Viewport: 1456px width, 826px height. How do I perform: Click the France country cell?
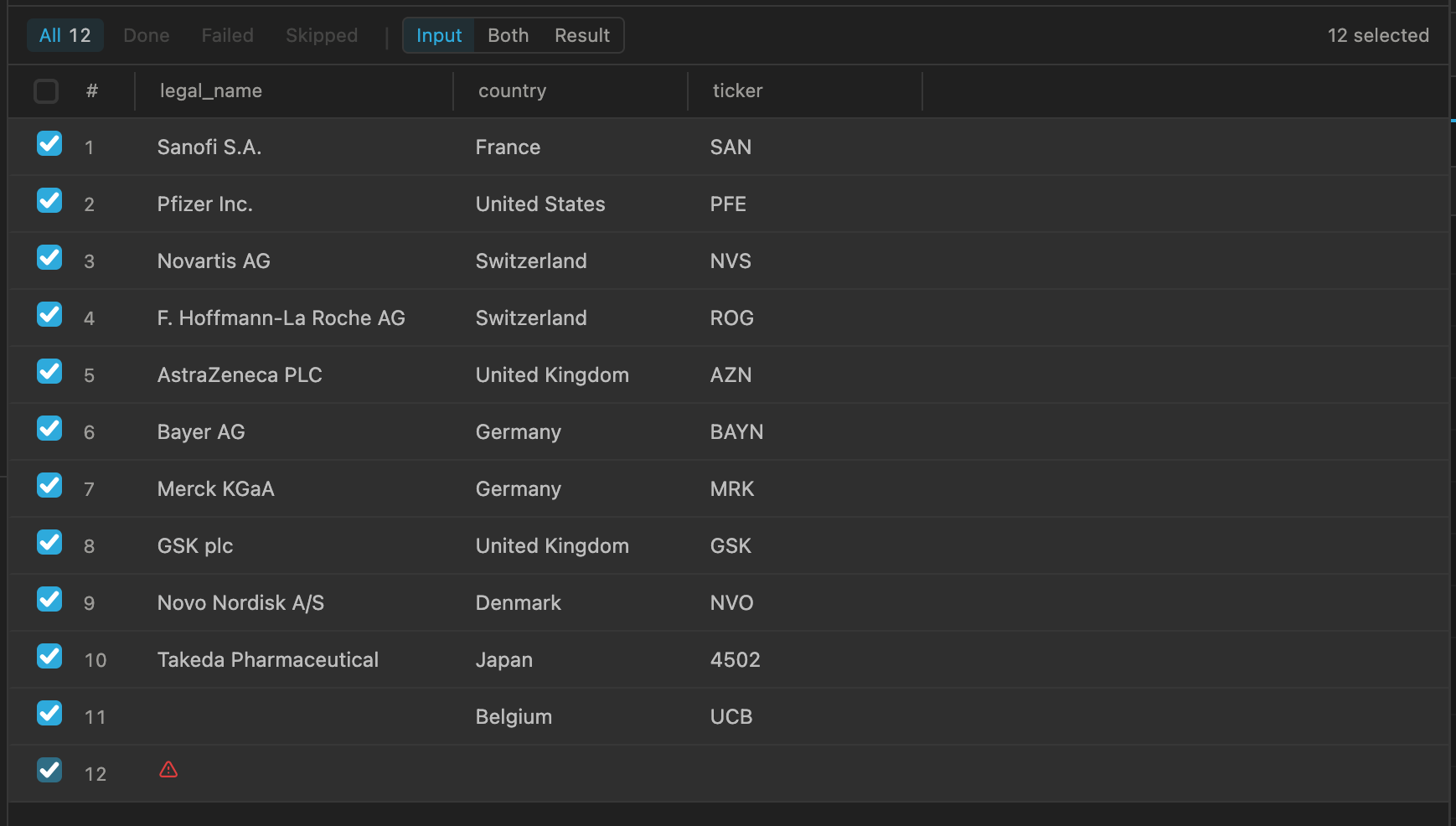(508, 147)
